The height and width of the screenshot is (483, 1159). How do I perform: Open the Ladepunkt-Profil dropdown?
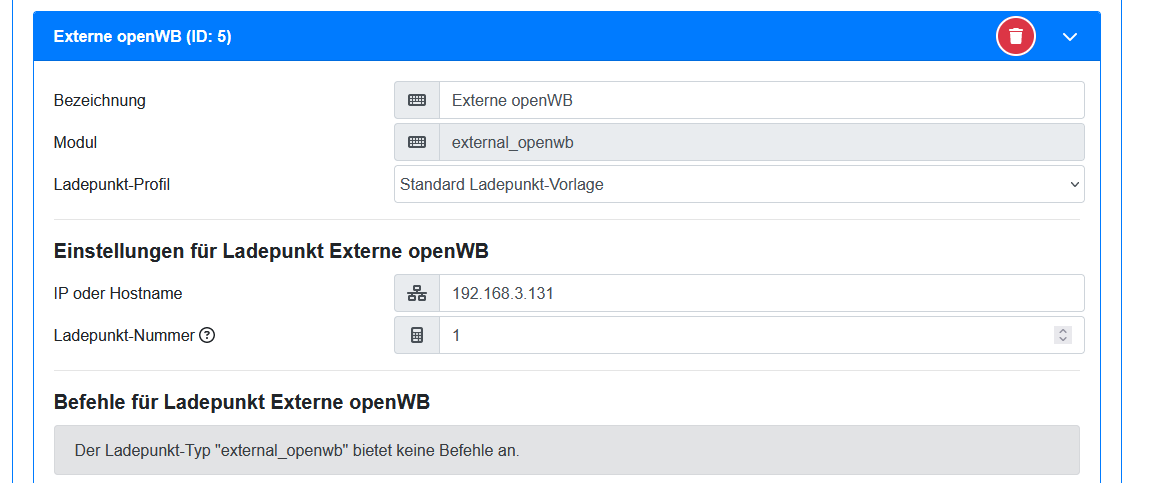click(x=739, y=184)
